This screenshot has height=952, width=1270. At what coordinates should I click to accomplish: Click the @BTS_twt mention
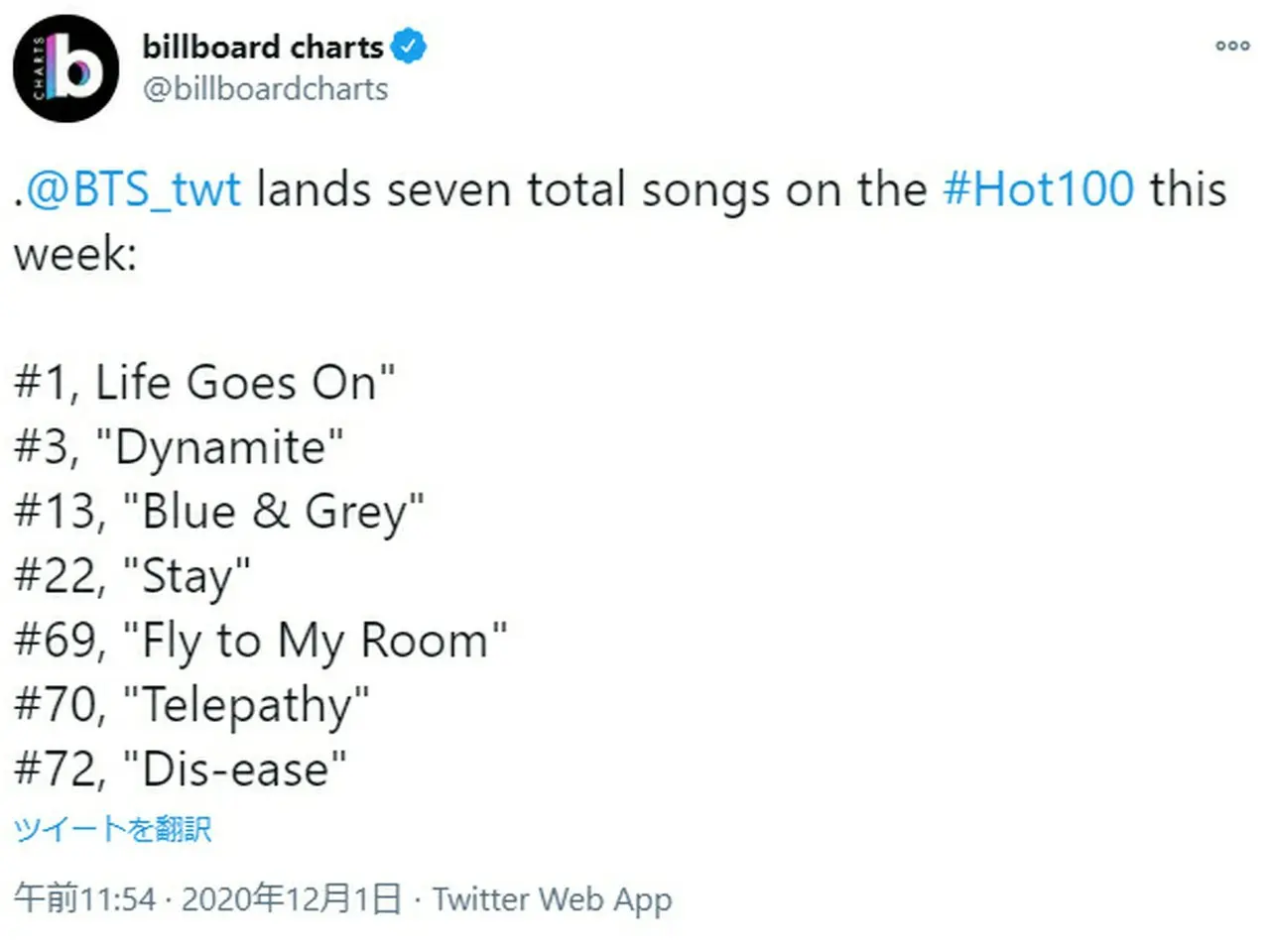point(133,188)
